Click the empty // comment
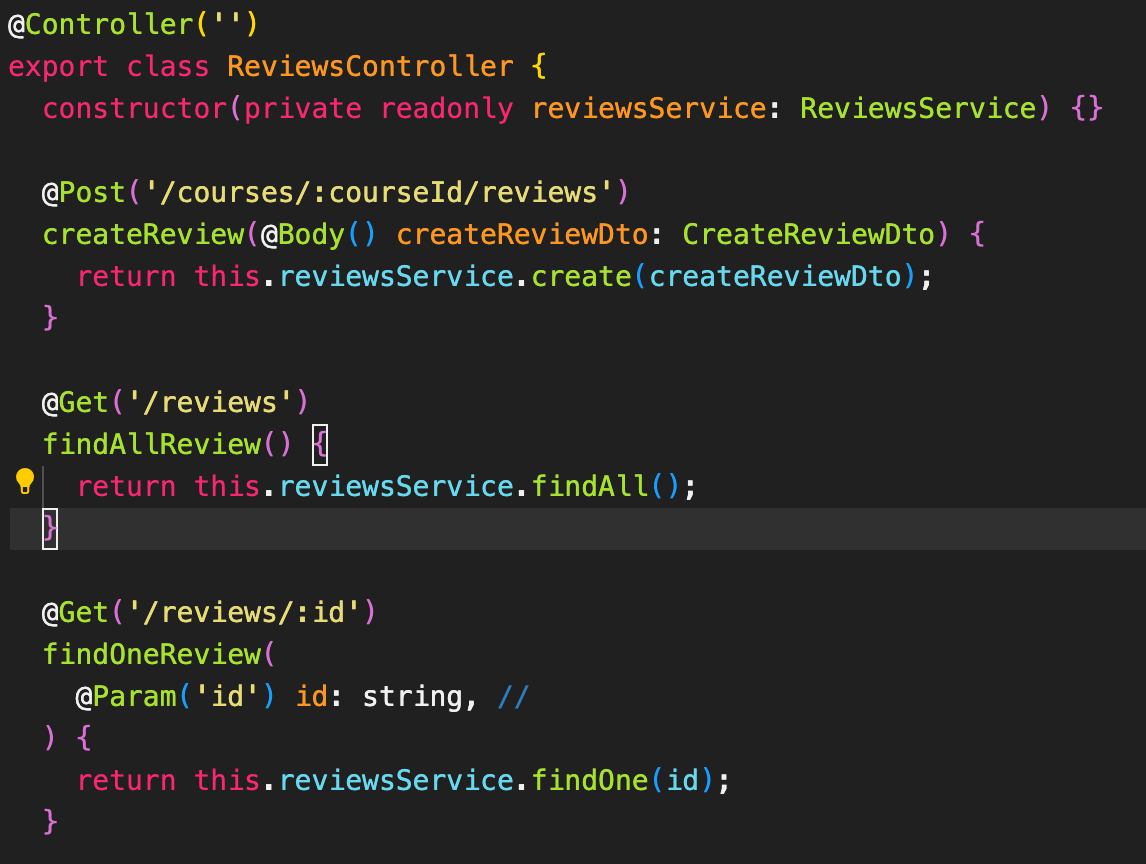Screen dimensions: 1146x864 (x=513, y=697)
